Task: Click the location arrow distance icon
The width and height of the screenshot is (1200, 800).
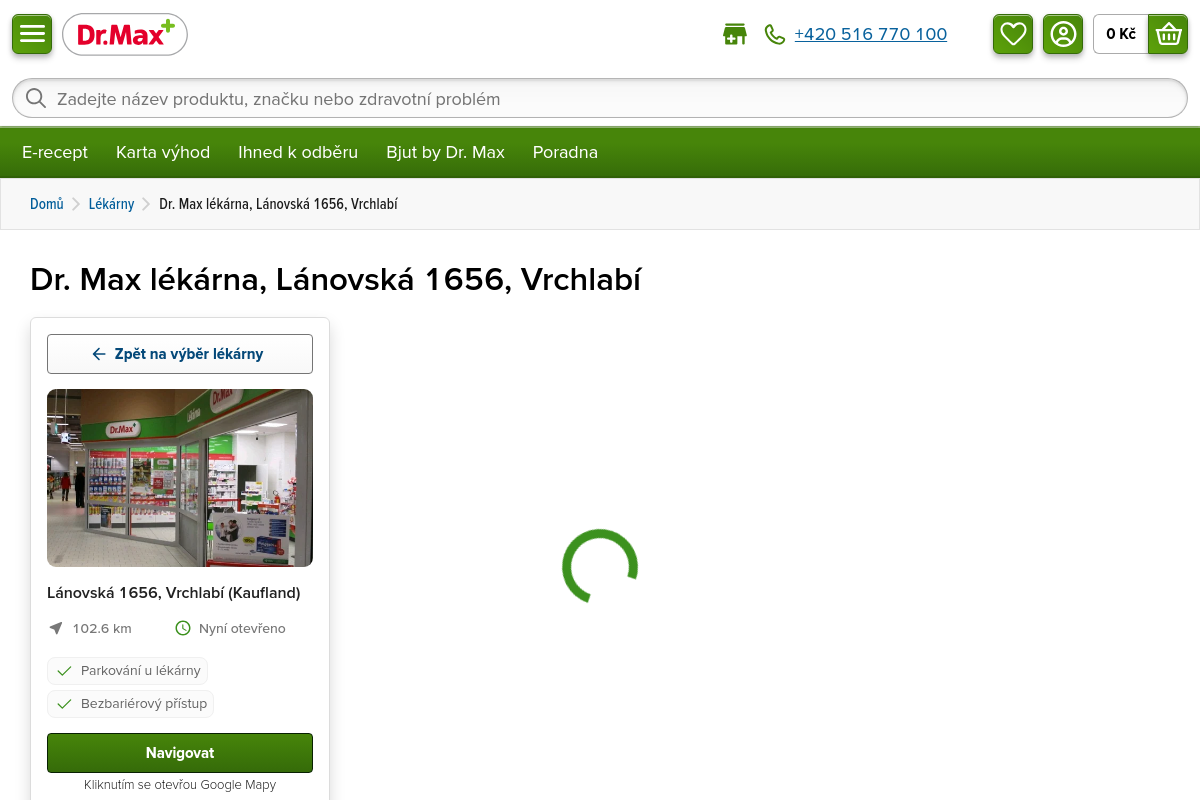Action: coord(56,628)
